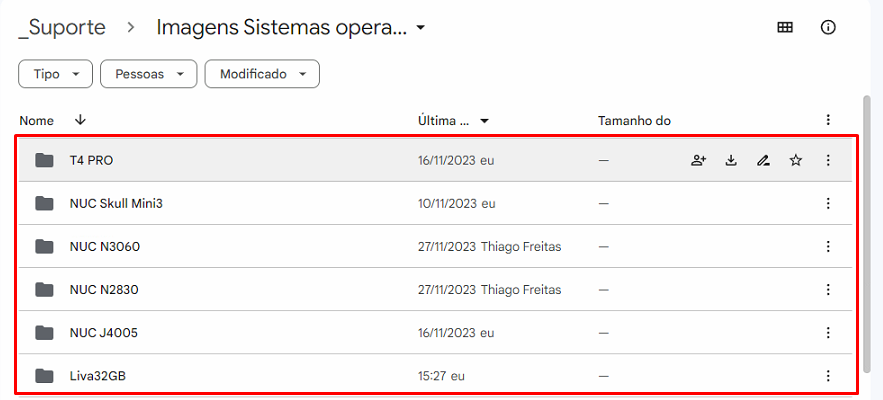The width and height of the screenshot is (883, 400).
Task: Expand the Imagens Sistemas opera... folder menu
Action: [421, 28]
